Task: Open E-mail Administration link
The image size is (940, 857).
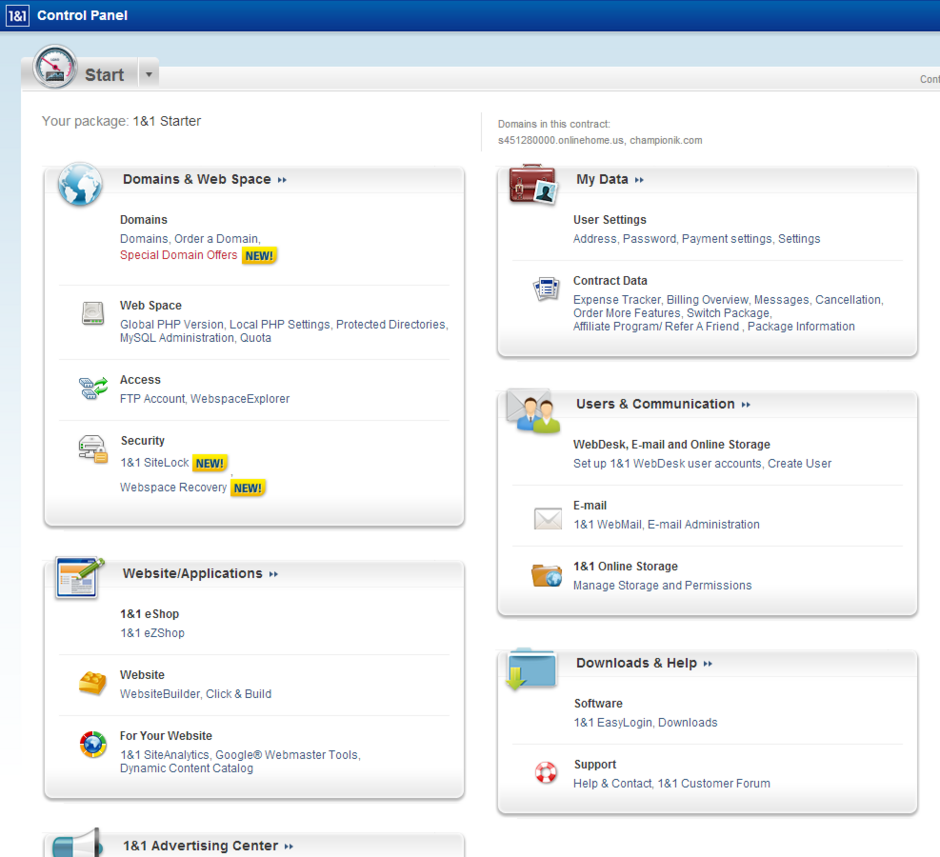Action: [703, 524]
